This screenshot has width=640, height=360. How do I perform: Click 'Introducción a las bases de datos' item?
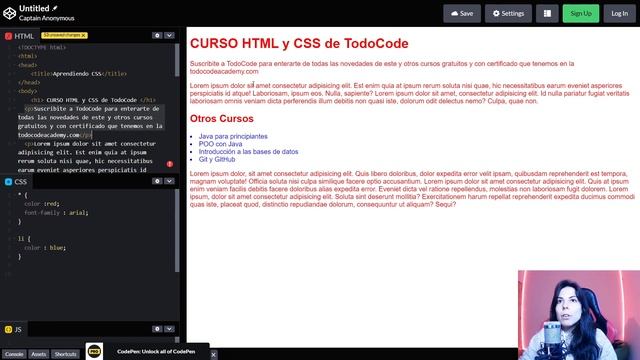pyautogui.click(x=248, y=151)
